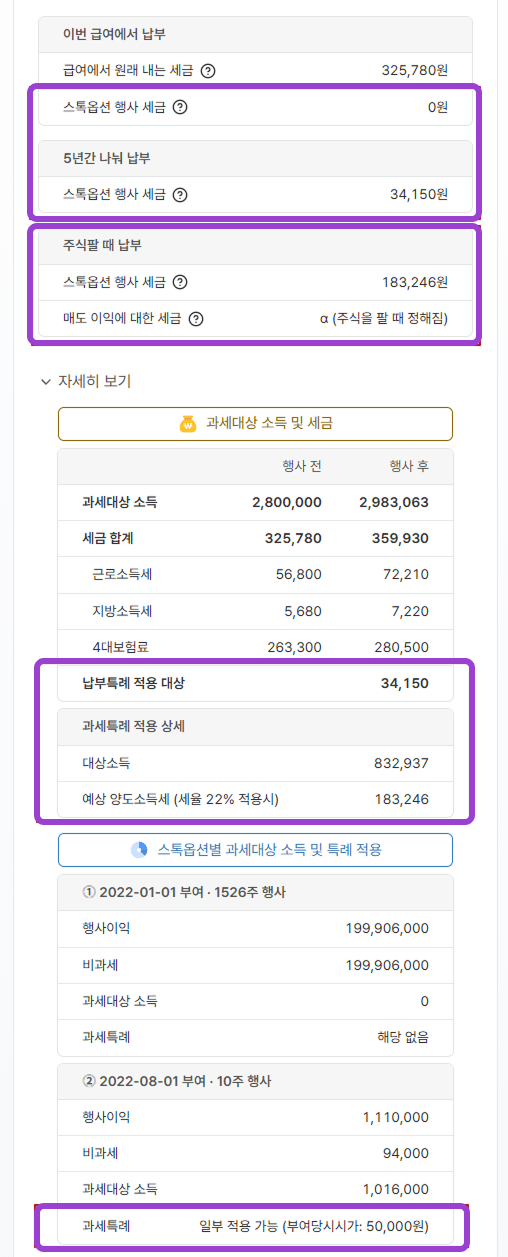Click 스톡옵션별 과세대상 소득 및 특례 적용 button
508x1257 pixels.
(x=255, y=850)
